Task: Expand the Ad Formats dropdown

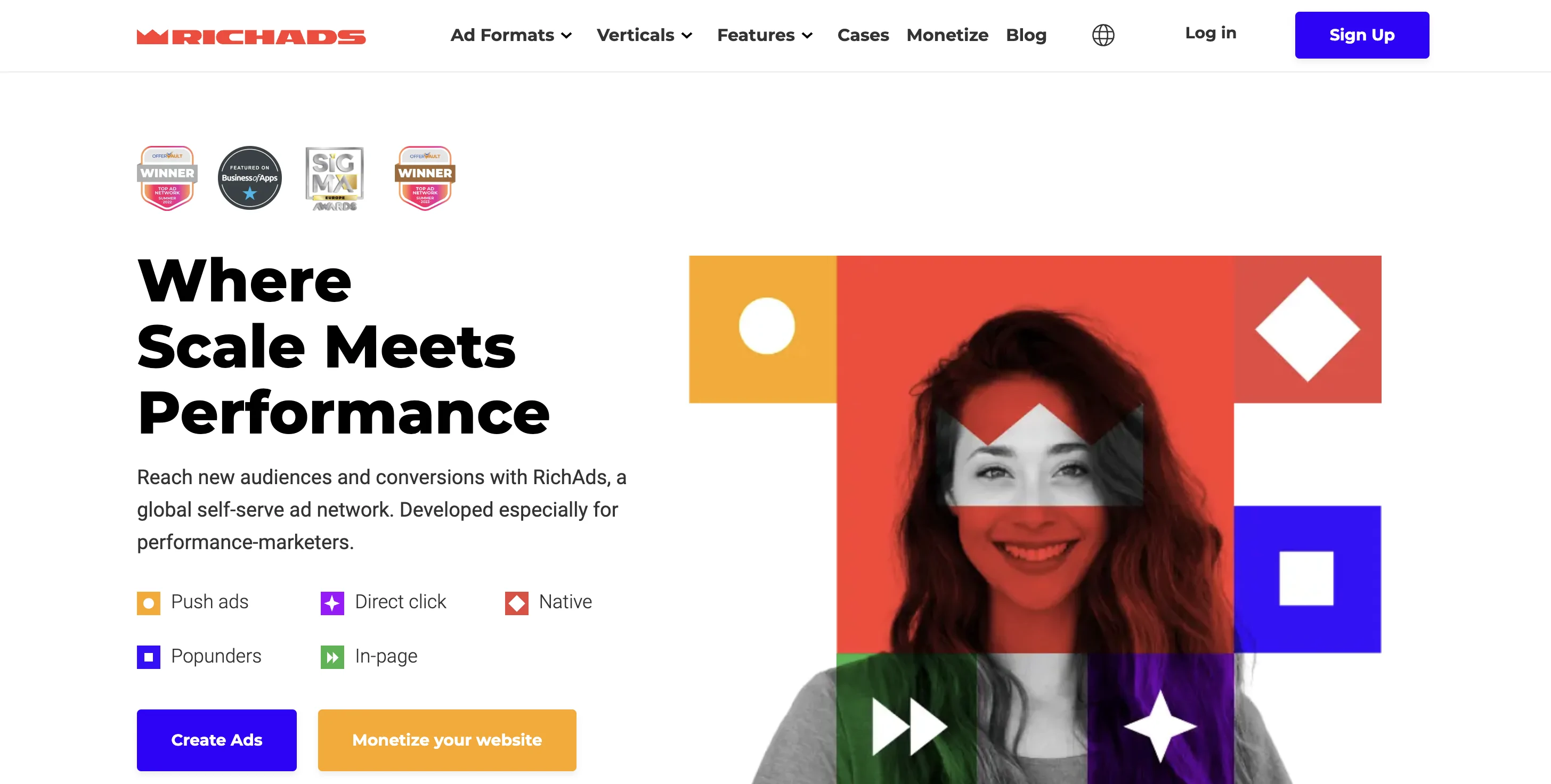Action: [511, 35]
